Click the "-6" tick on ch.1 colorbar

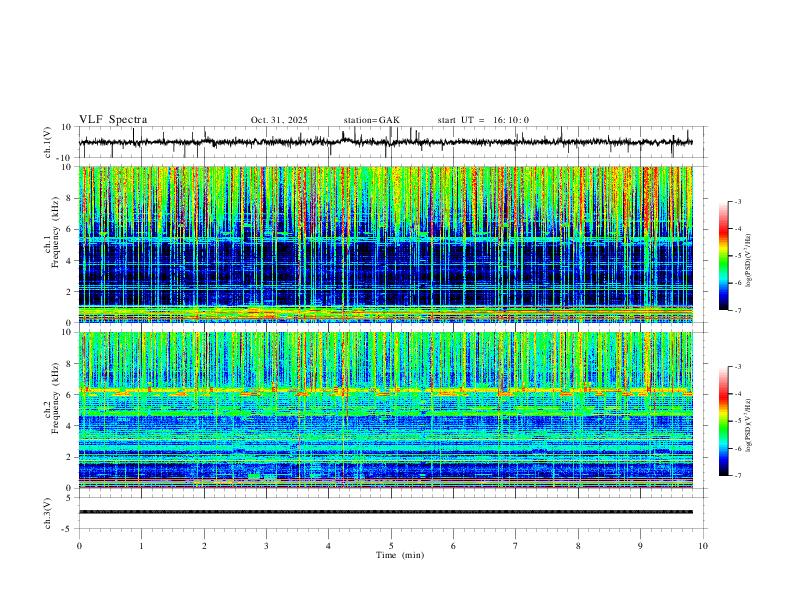coord(737,283)
